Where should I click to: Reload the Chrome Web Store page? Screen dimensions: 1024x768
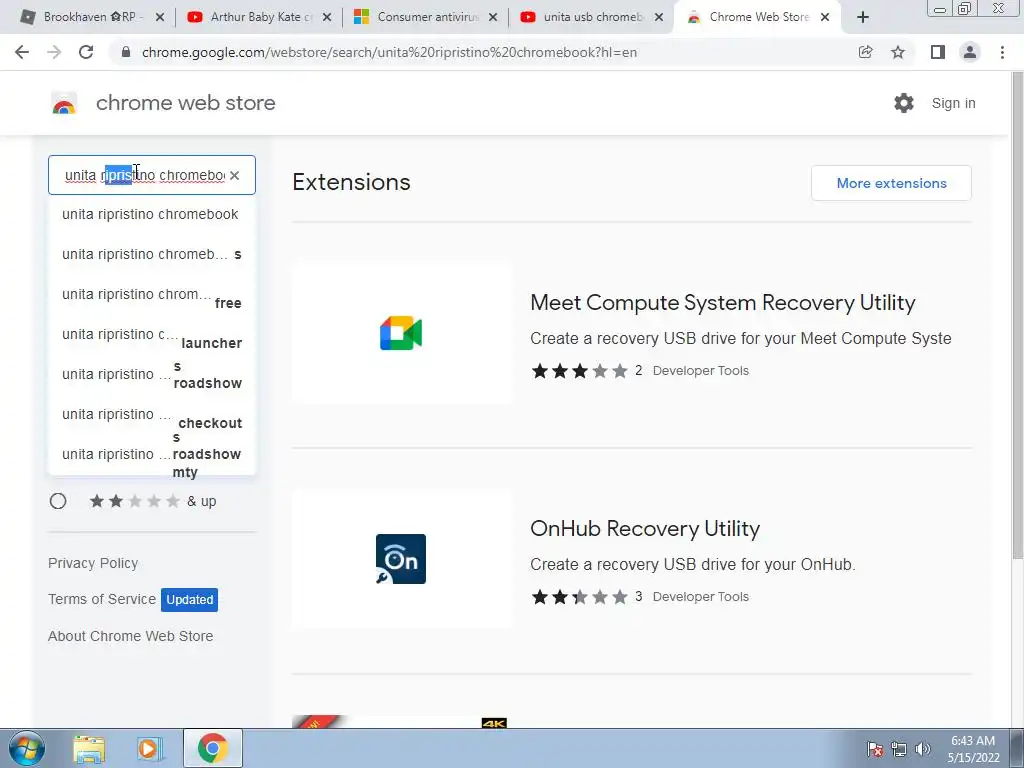click(86, 52)
